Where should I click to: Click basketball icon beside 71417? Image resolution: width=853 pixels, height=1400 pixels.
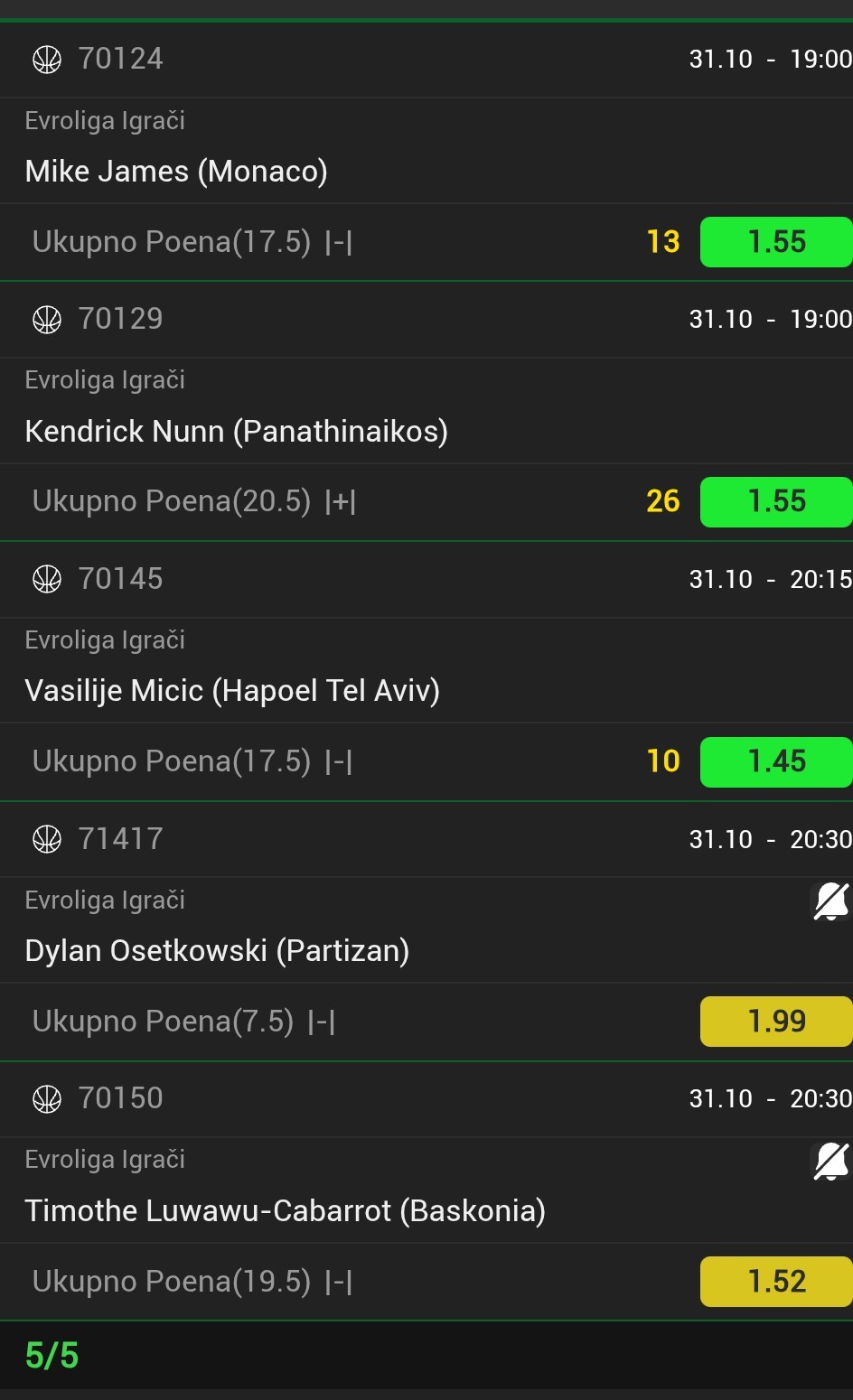(x=47, y=839)
